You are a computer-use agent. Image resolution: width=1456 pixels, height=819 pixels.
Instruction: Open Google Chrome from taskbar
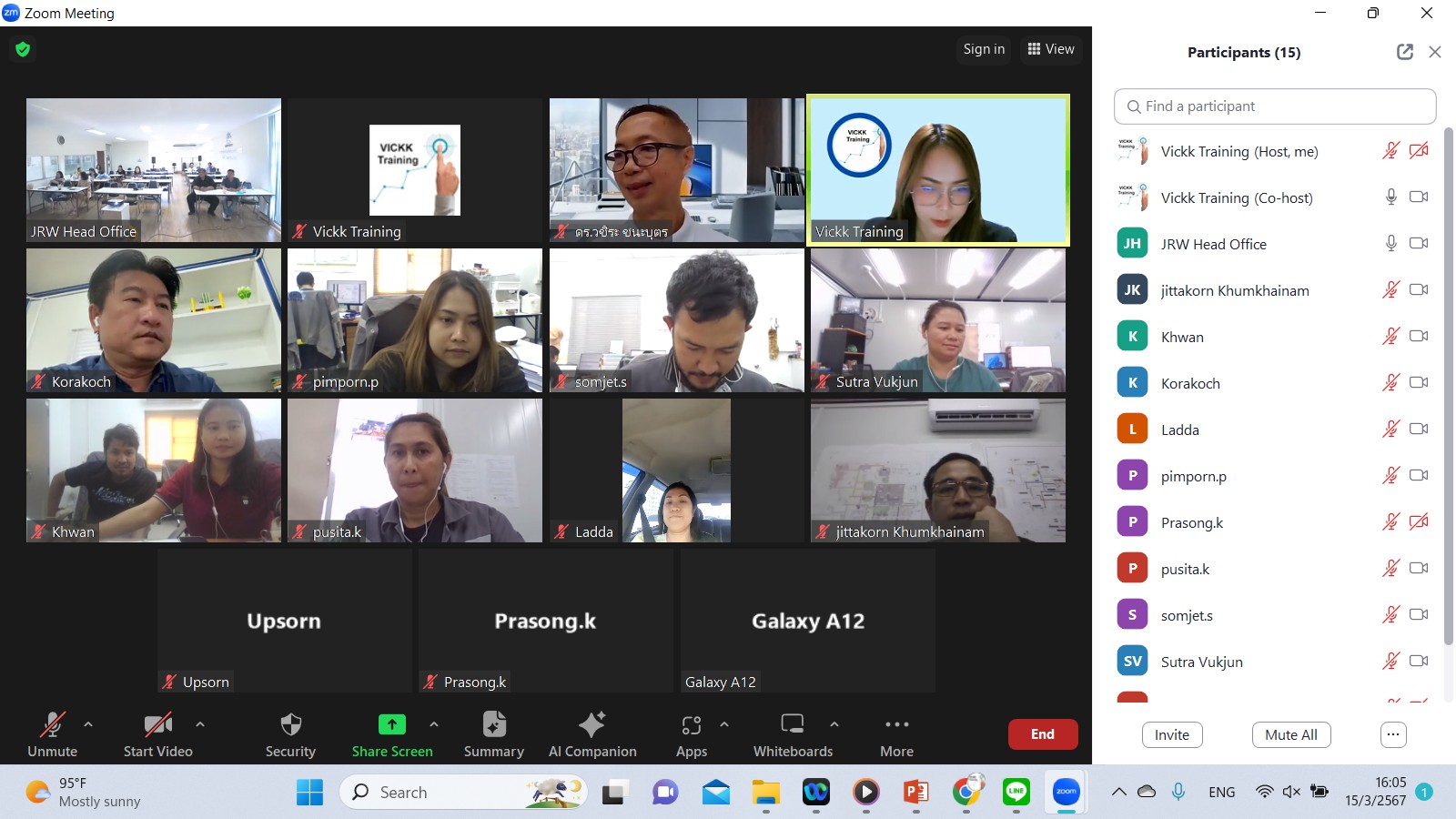tap(966, 793)
